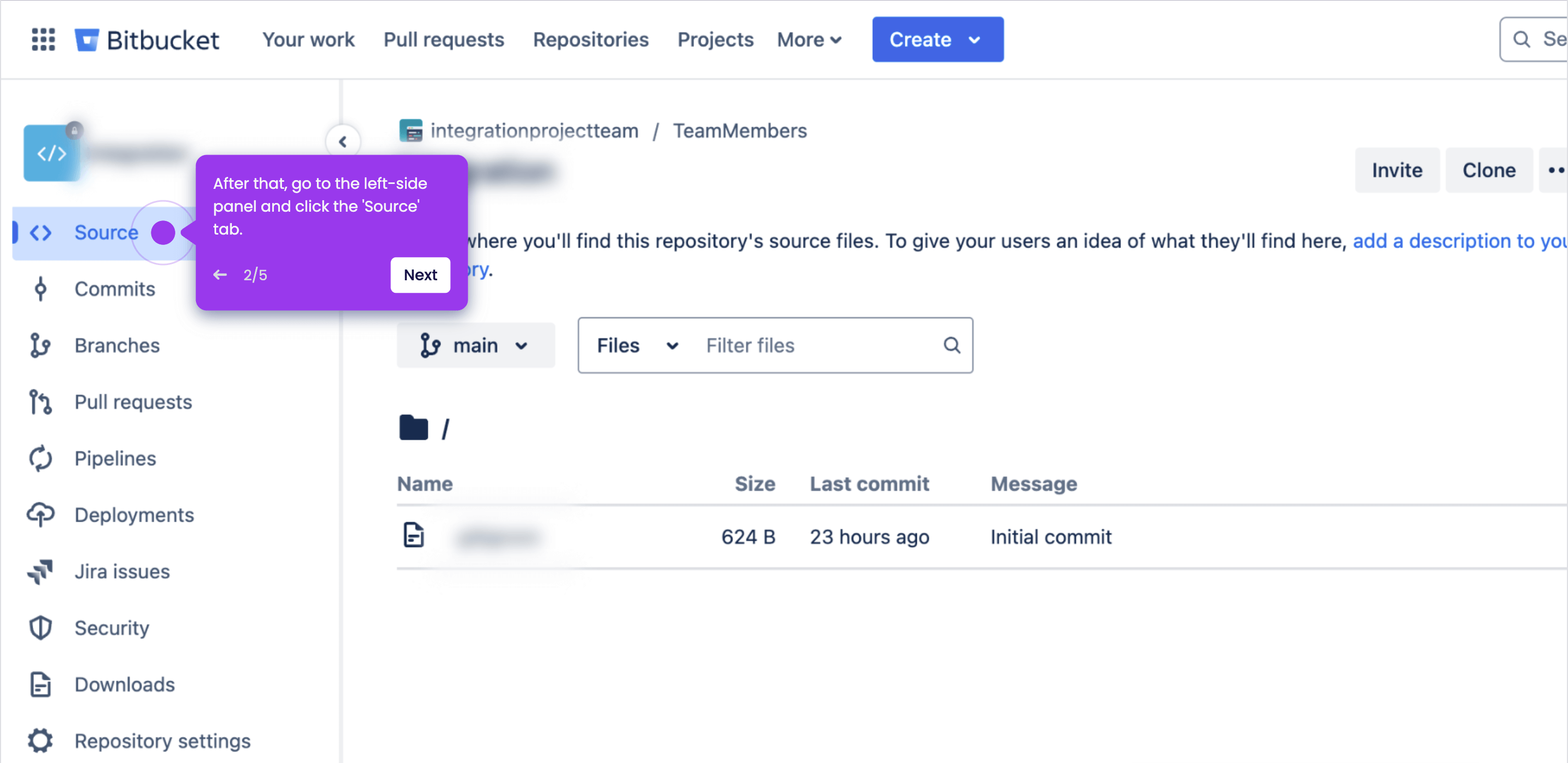Click the Message column header

click(x=1033, y=484)
